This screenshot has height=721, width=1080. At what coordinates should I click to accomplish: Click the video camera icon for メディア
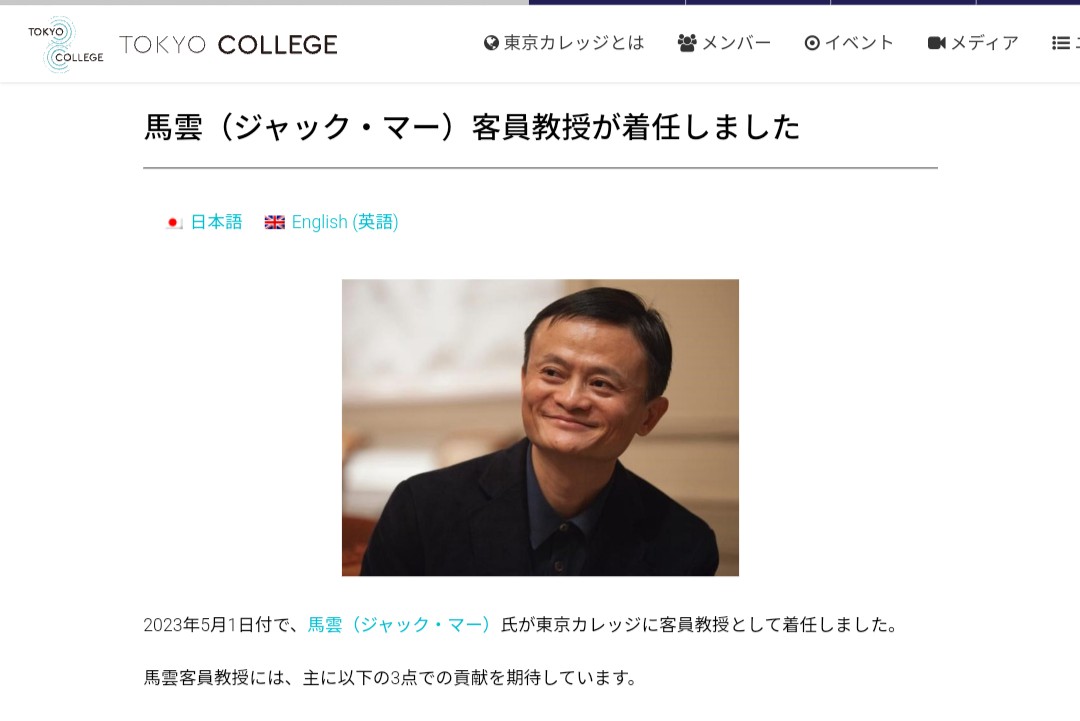click(x=936, y=43)
